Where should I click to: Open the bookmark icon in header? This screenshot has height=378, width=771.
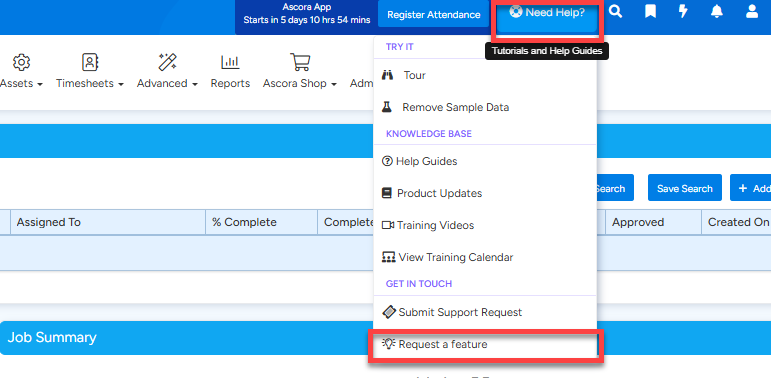(650, 12)
